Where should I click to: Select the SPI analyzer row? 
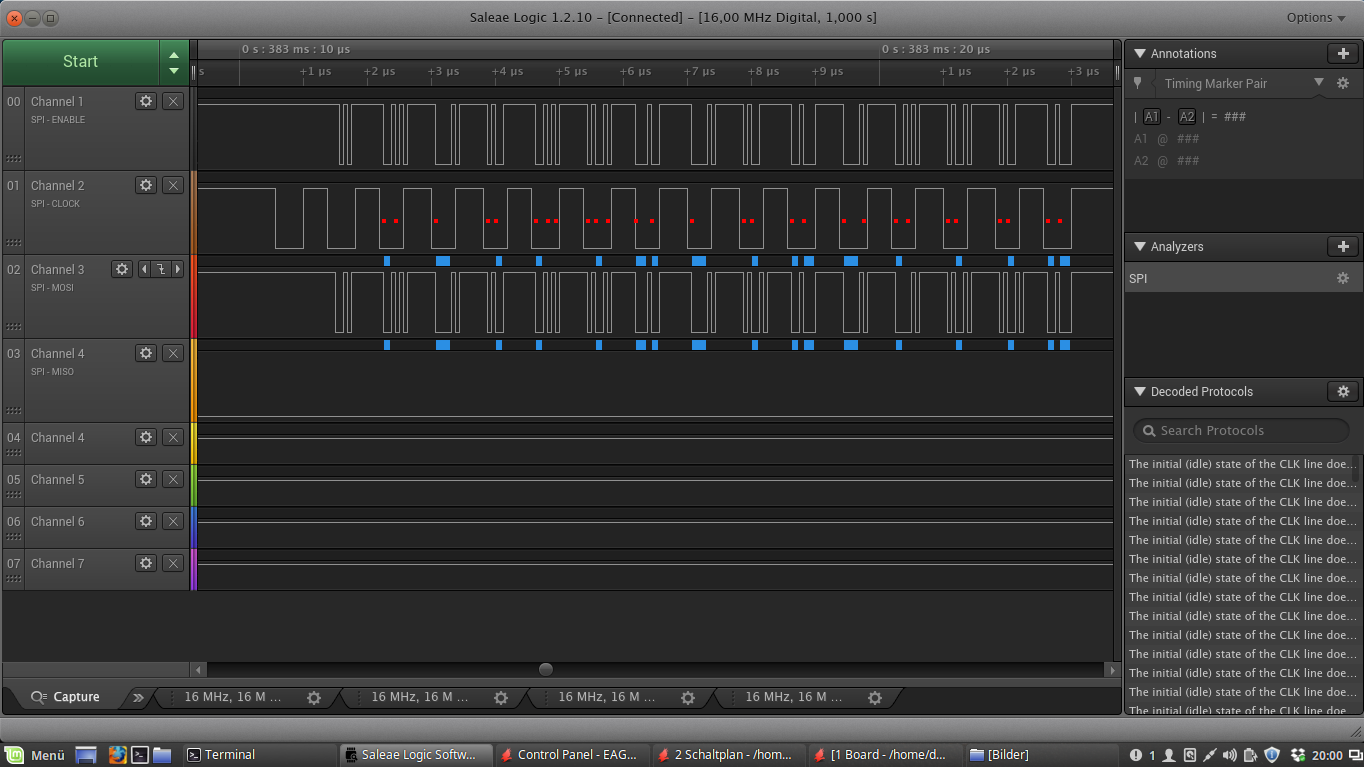[1243, 278]
